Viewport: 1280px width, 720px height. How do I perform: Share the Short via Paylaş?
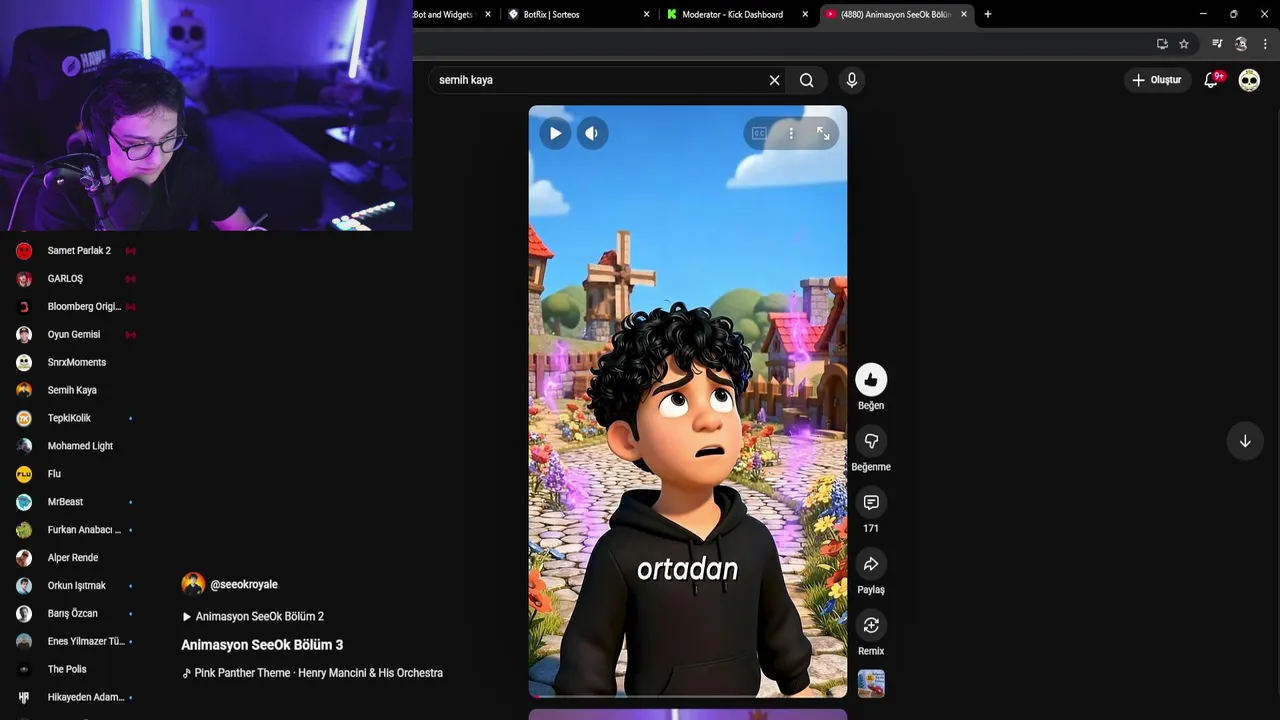(x=871, y=564)
